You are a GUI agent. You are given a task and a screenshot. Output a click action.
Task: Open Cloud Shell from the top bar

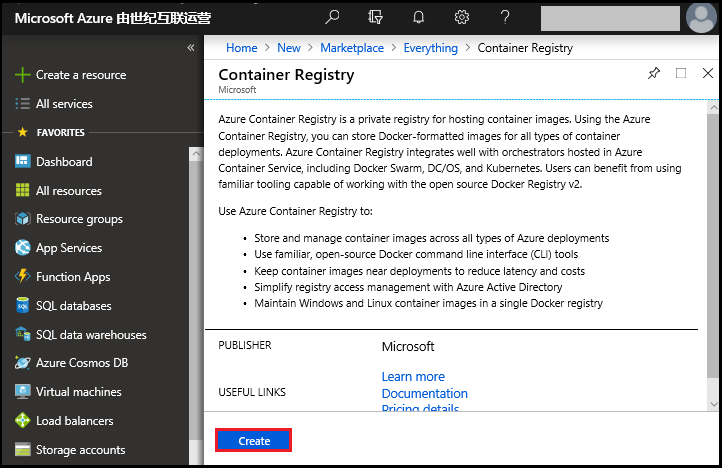pos(376,17)
